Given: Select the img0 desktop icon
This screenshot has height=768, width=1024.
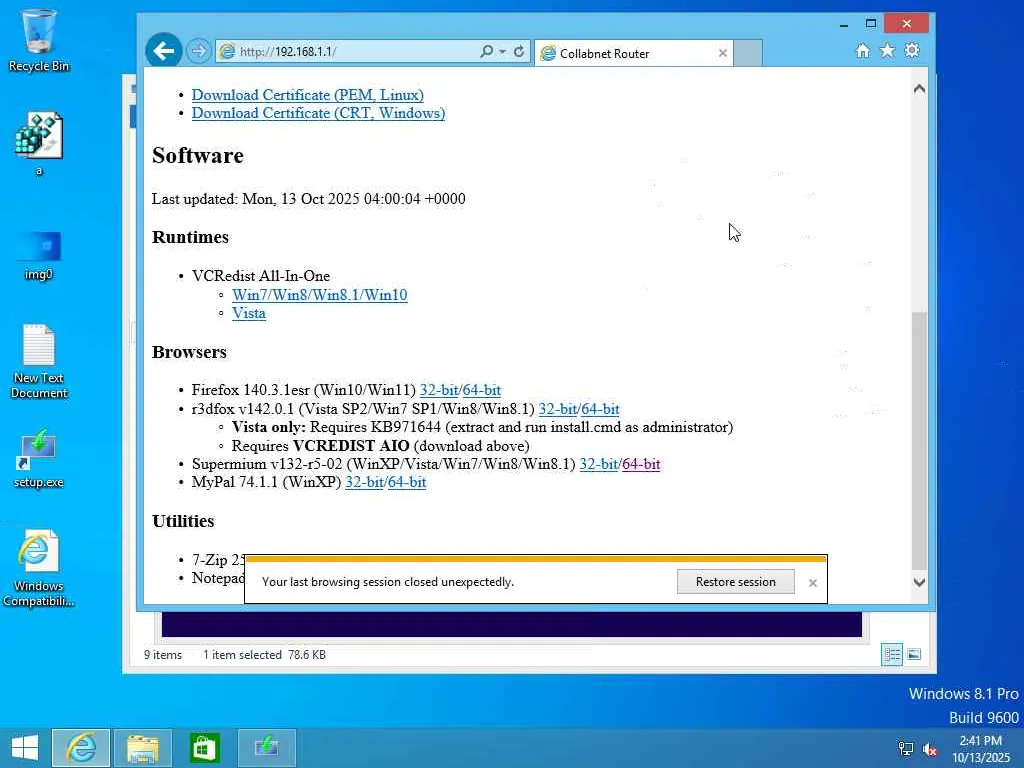Looking at the screenshot, I should 39,255.
